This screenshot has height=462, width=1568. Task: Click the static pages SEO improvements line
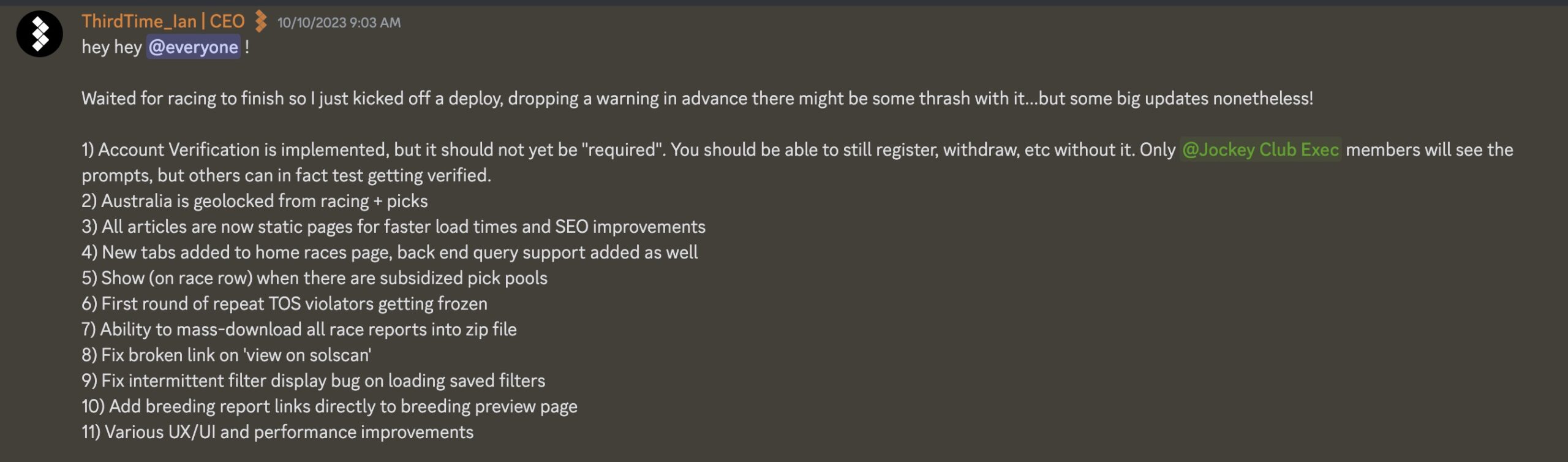[x=393, y=227]
